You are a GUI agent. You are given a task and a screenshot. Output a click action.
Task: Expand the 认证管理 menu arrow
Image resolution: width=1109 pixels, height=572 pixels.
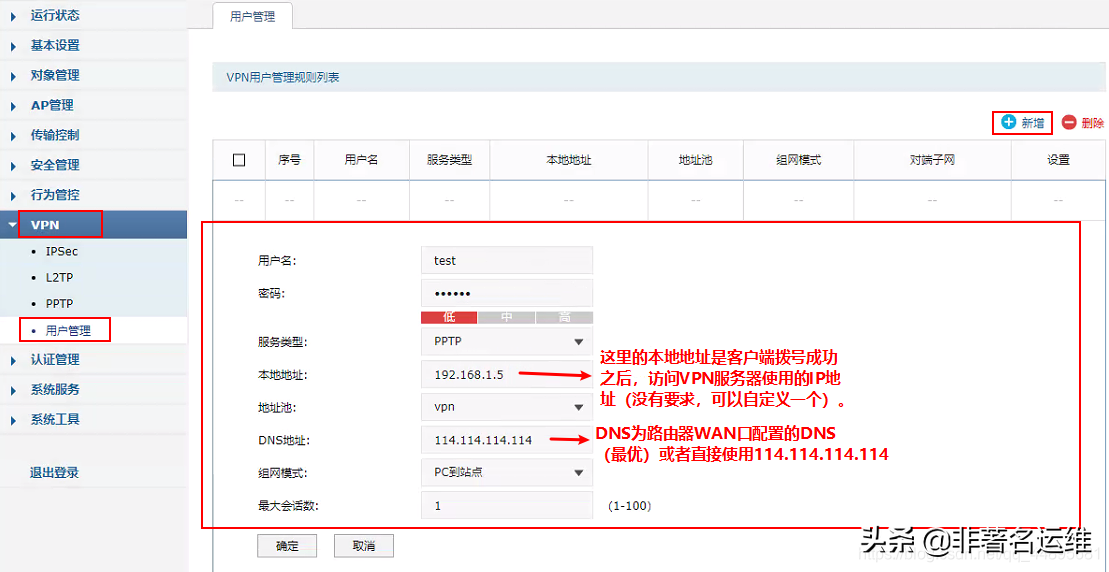(x=13, y=360)
